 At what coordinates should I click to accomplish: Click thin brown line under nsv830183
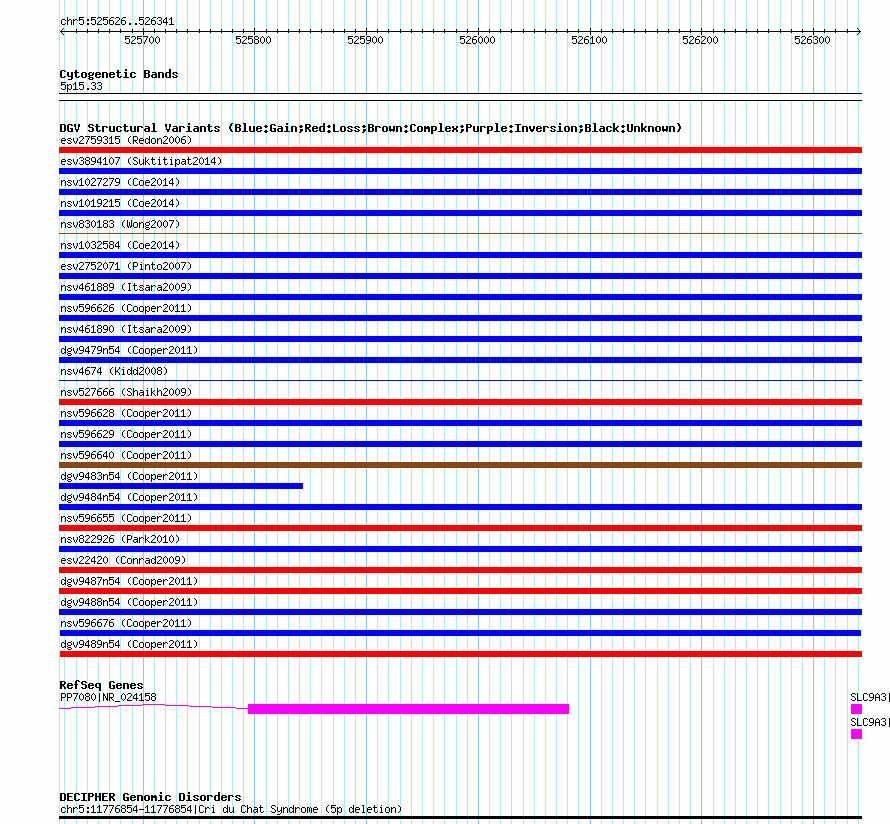coord(460,233)
